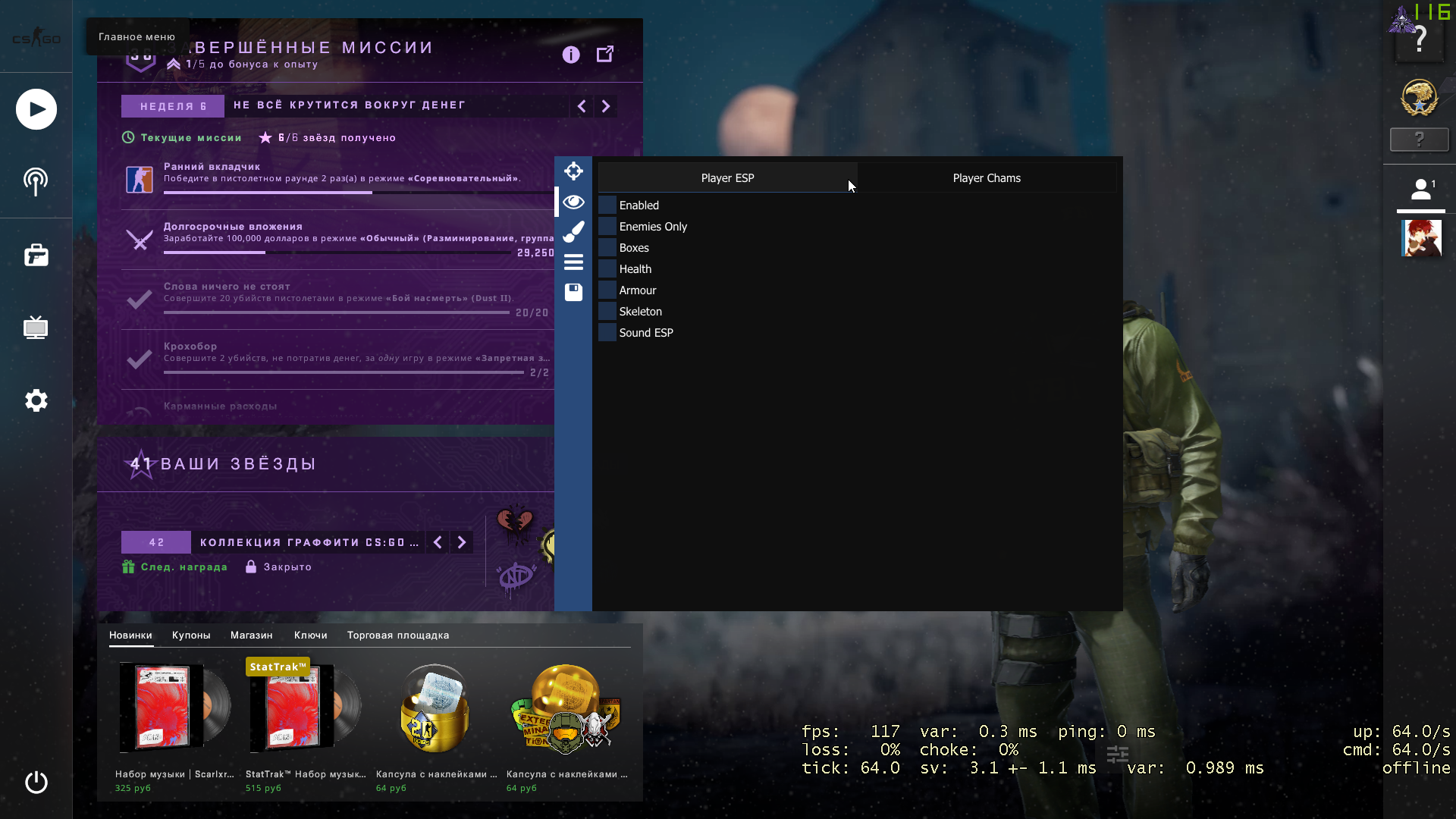Click the play button in the left sidebar

click(x=36, y=109)
